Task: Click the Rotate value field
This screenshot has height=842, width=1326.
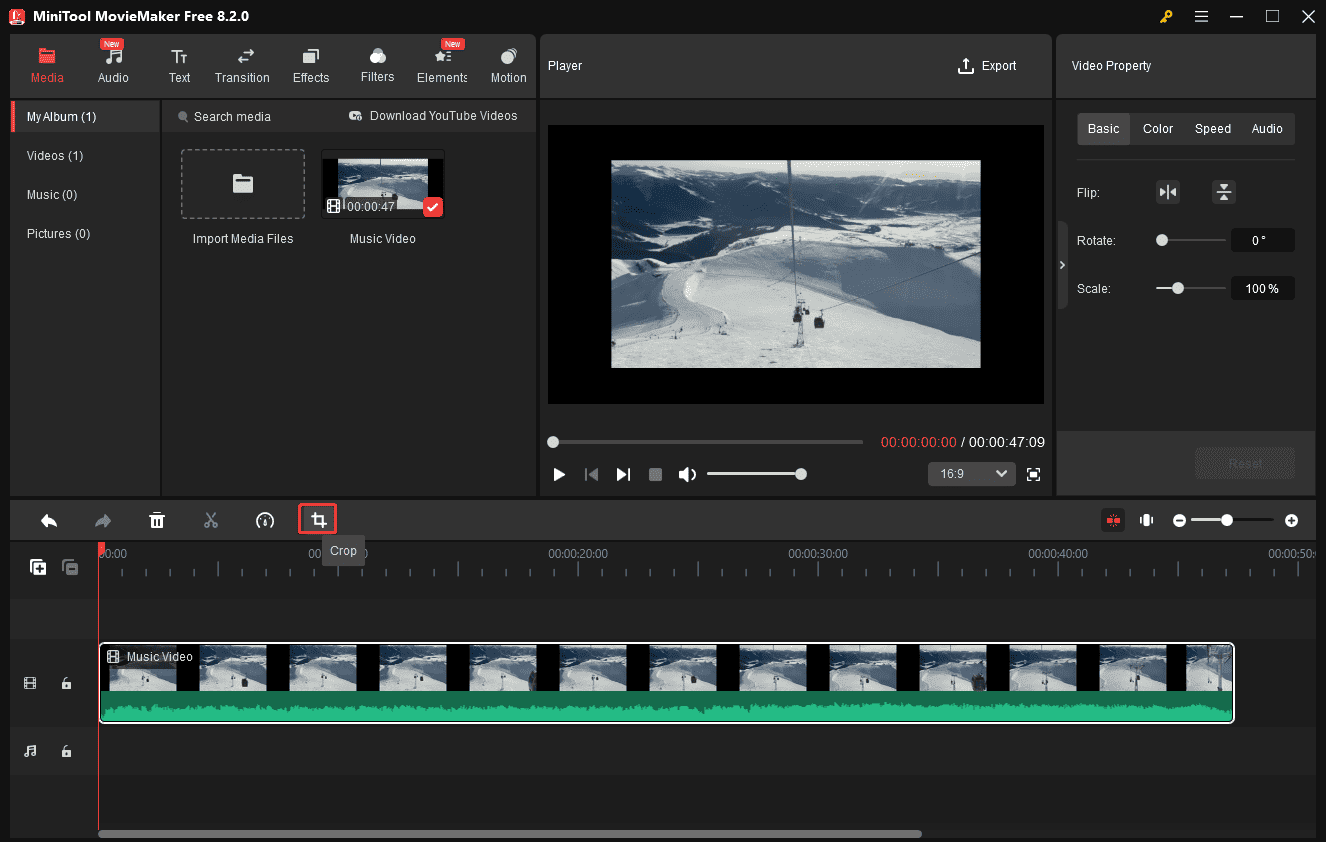Action: coord(1263,240)
